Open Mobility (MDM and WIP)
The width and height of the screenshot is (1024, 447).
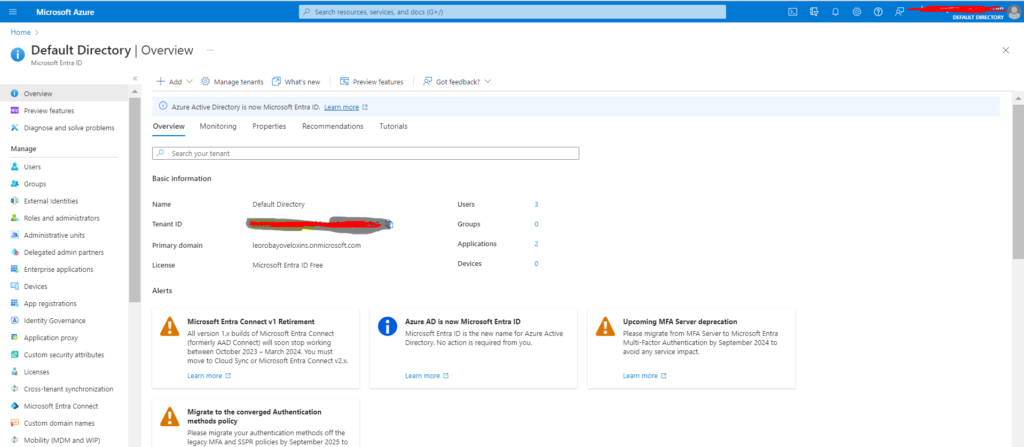click(x=63, y=440)
